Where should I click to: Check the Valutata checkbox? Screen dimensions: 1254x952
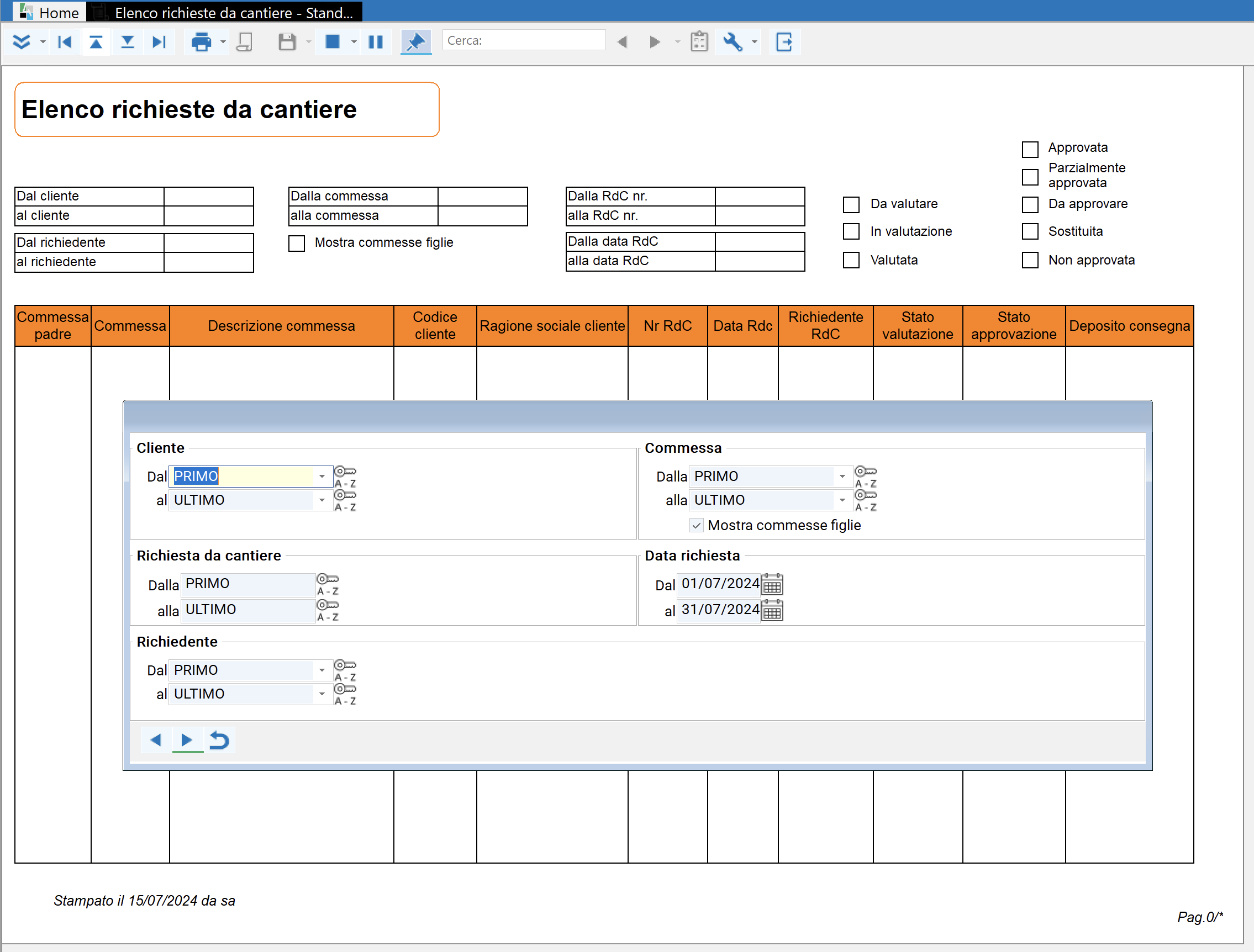851,260
